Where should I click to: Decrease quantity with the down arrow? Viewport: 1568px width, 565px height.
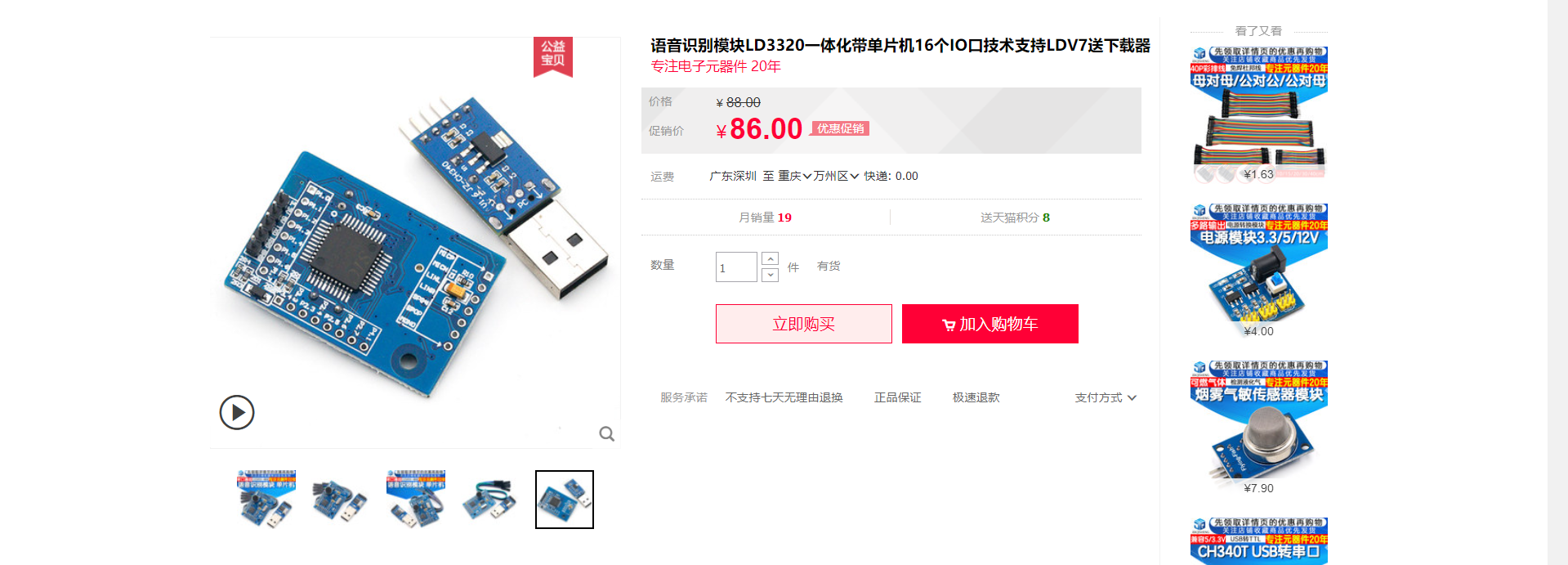[770, 276]
